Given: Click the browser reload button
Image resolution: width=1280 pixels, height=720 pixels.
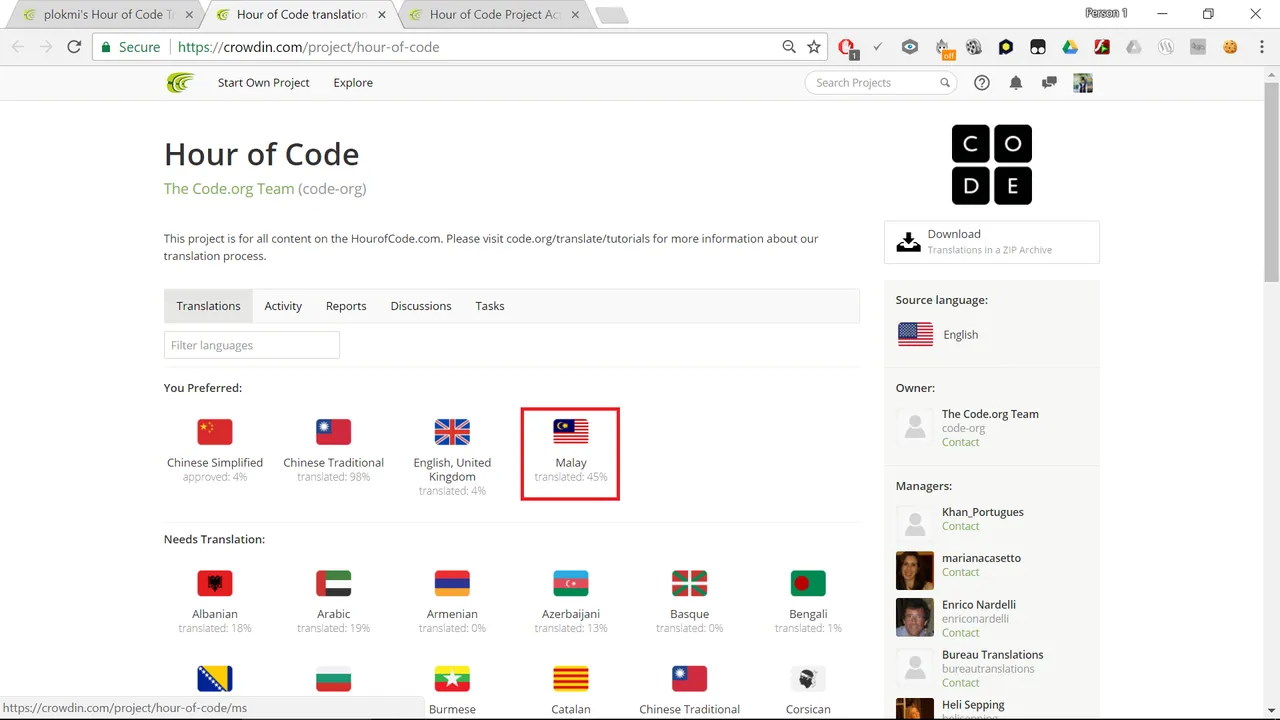Looking at the screenshot, I should coord(74,47).
